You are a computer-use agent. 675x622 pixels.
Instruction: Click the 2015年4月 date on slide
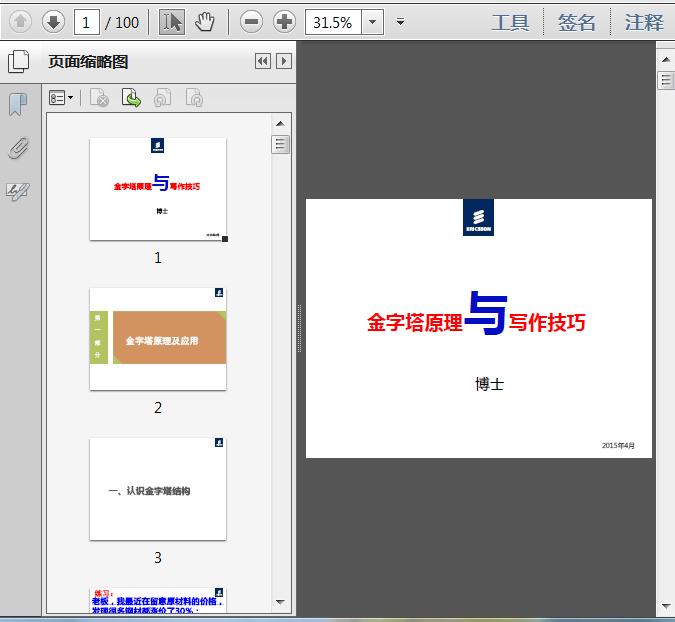618,446
